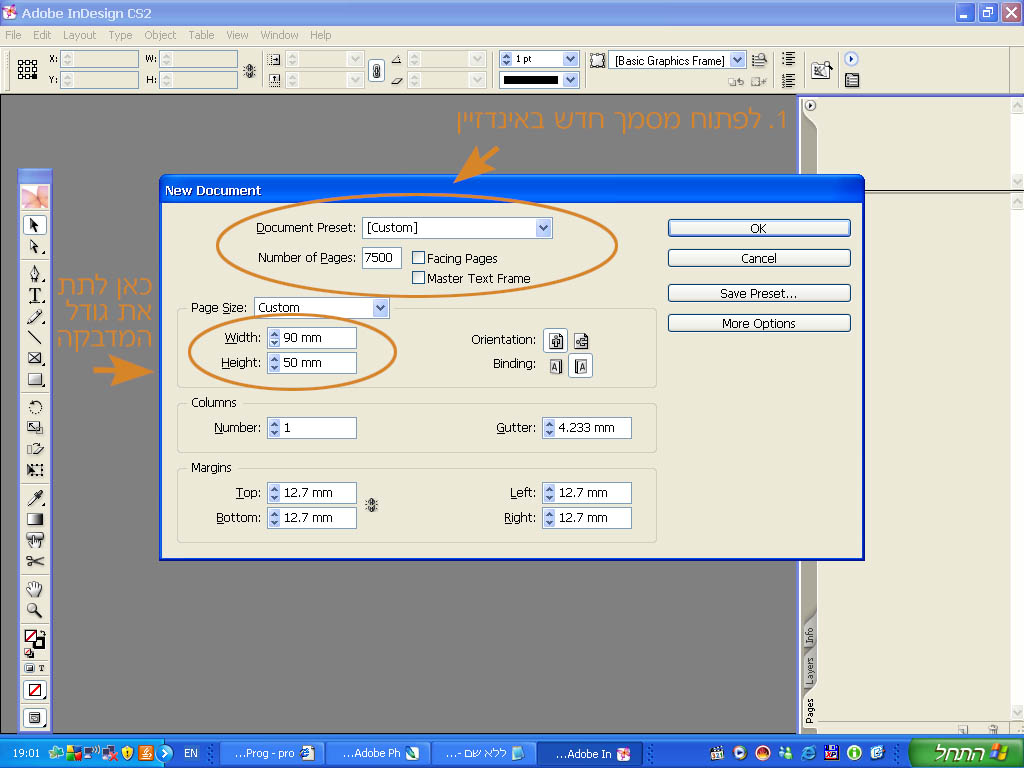1024x768 pixels.
Task: Open the Window menu
Action: point(280,35)
